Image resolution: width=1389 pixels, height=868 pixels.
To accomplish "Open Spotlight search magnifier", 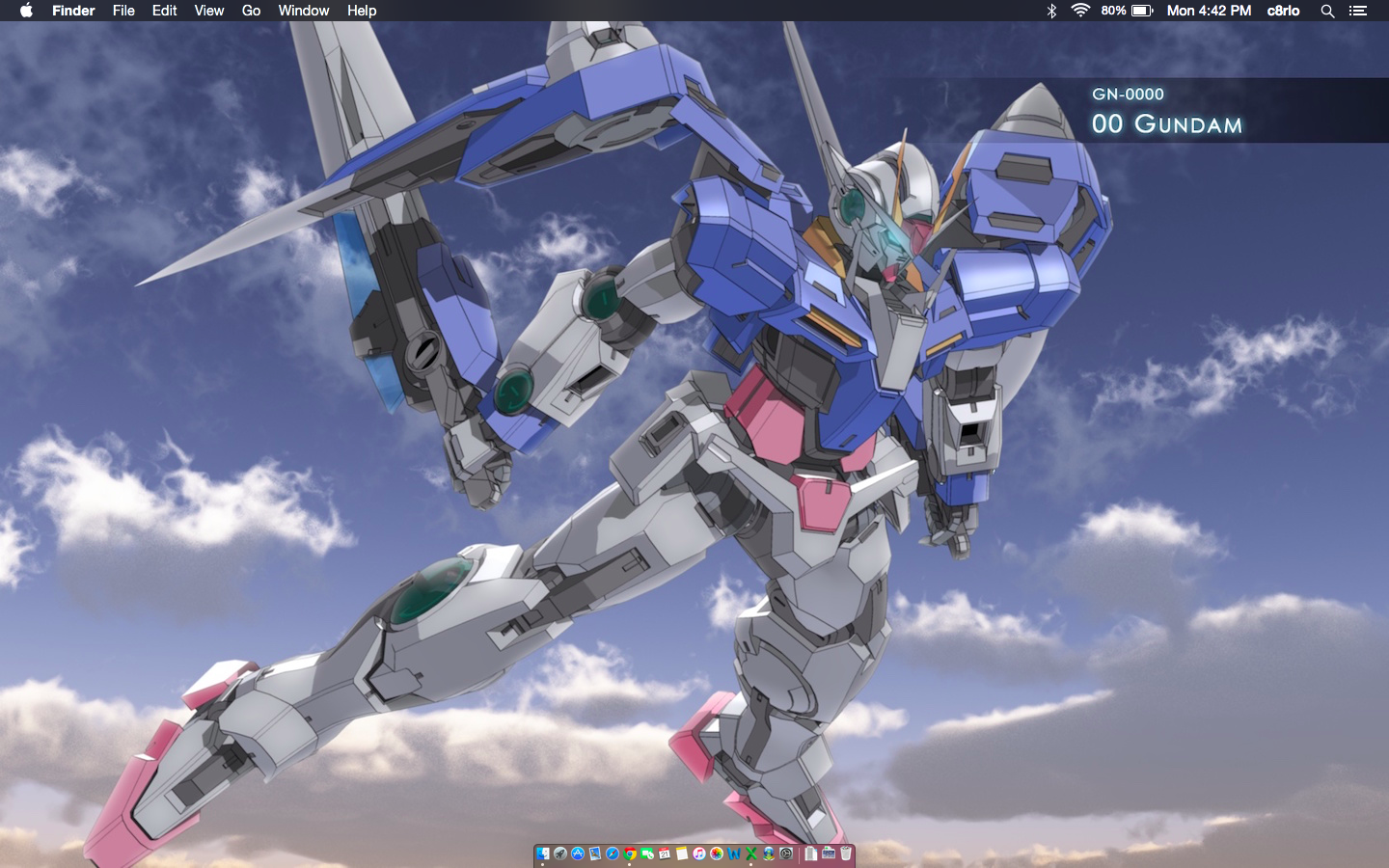I will click(x=1327, y=11).
